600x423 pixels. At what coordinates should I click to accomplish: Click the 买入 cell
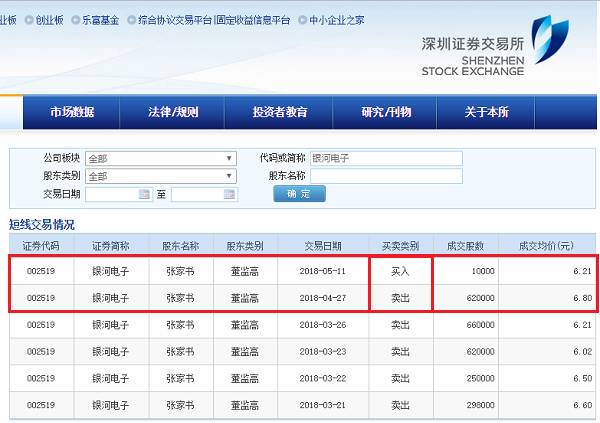click(x=400, y=271)
